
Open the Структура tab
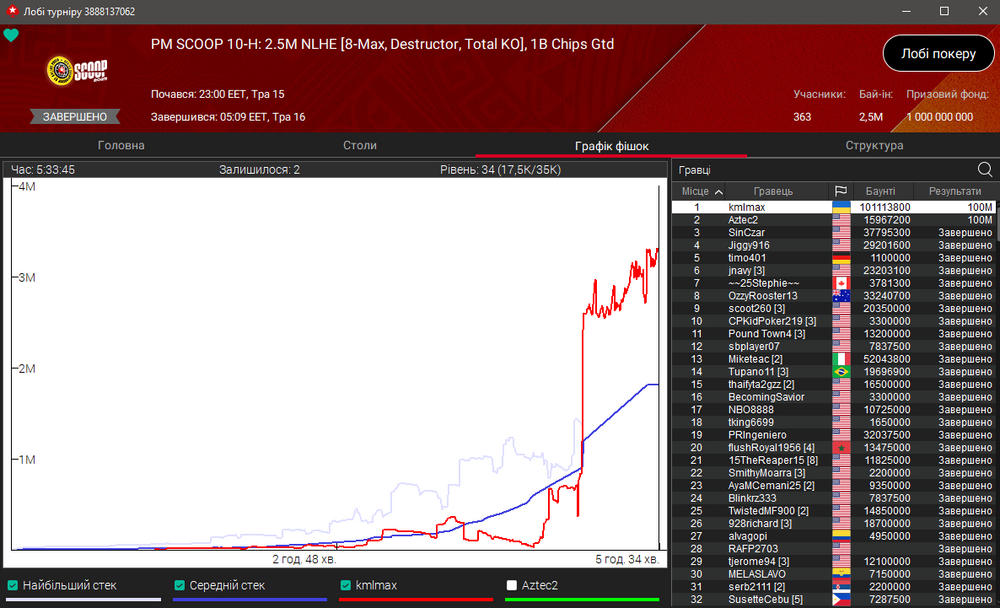pos(874,145)
